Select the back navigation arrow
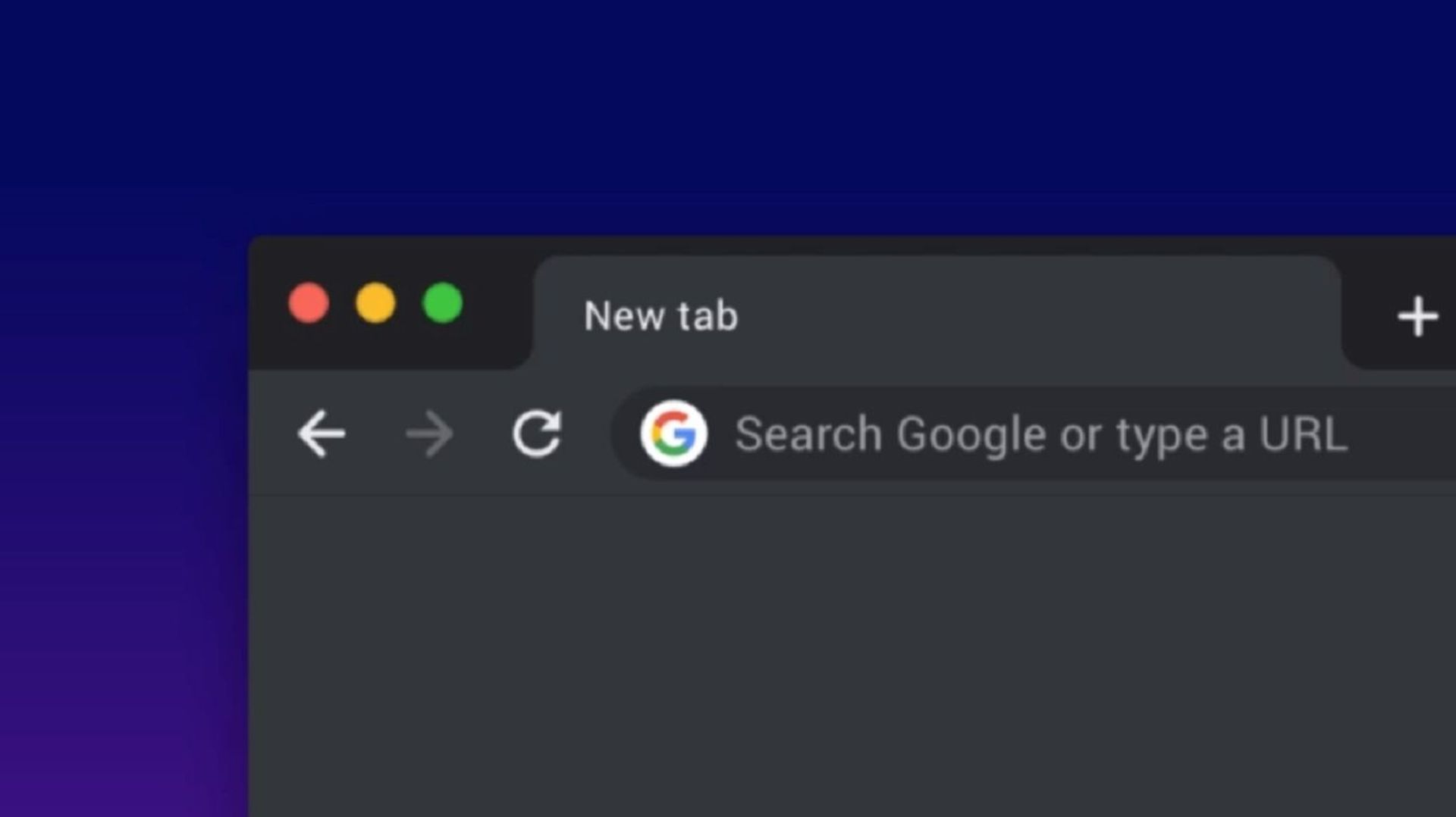The image size is (1456, 817). 322,434
